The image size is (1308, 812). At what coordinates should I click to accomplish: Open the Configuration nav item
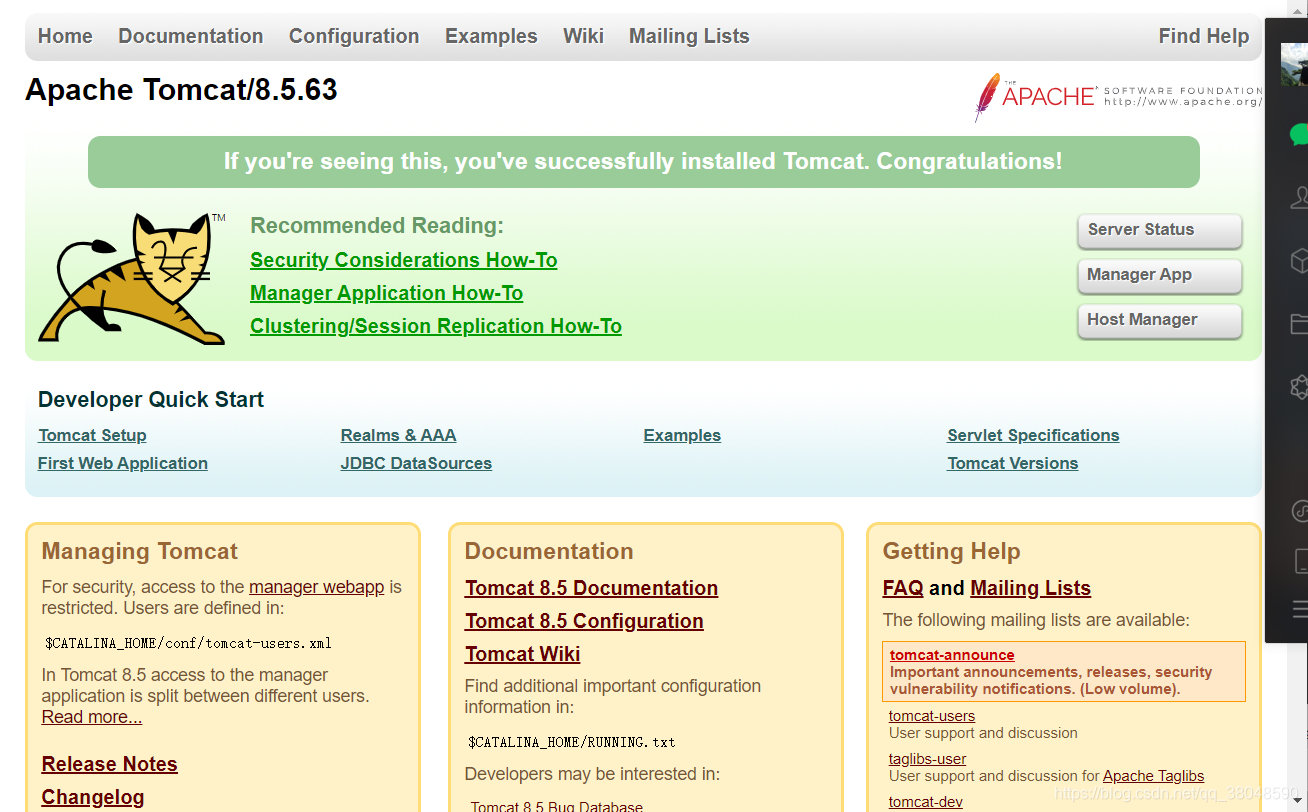[354, 36]
